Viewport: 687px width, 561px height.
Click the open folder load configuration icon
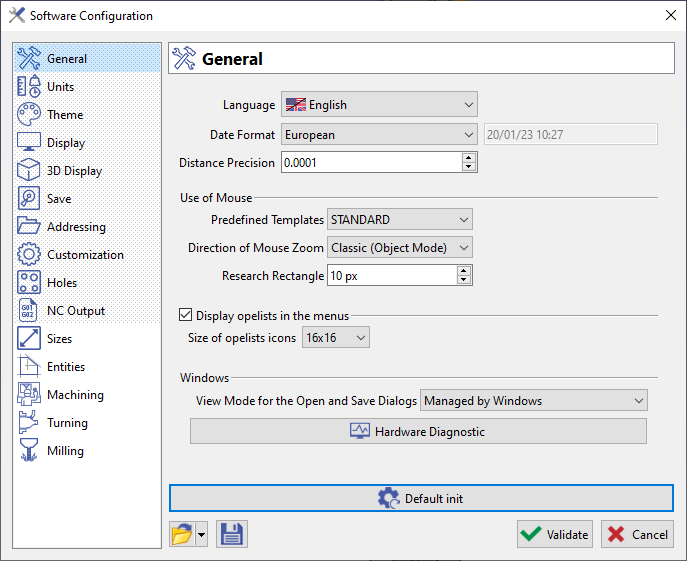point(181,534)
